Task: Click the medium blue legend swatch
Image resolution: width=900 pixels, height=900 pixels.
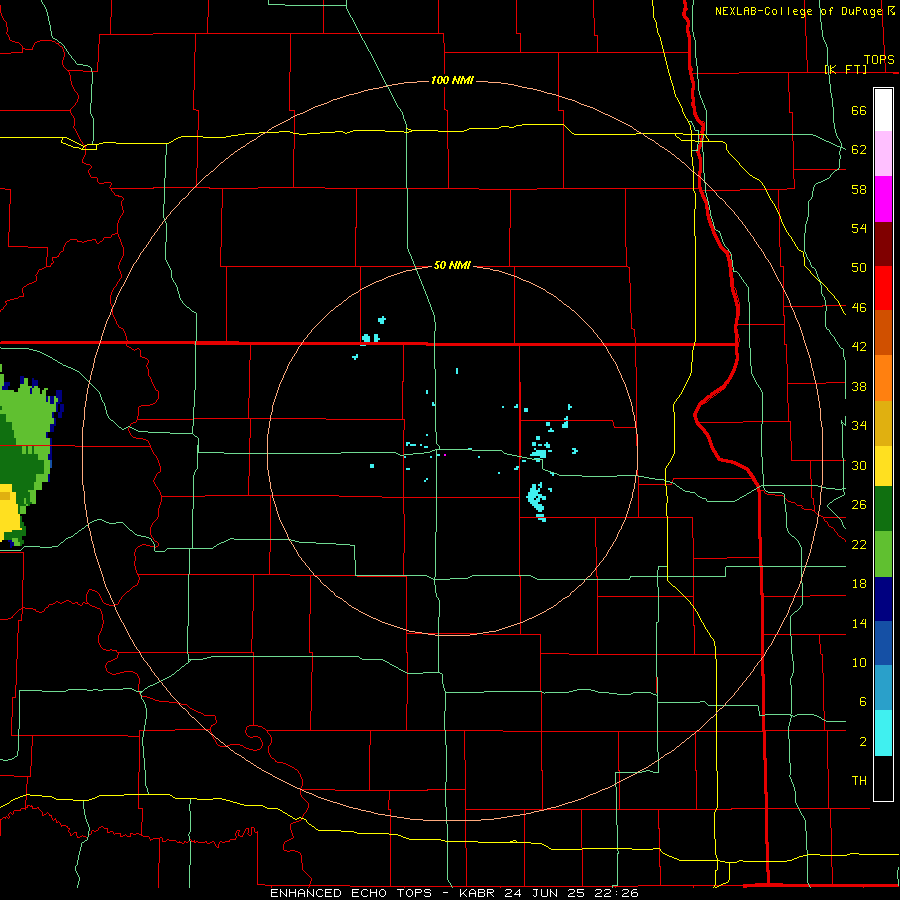Action: [x=883, y=643]
